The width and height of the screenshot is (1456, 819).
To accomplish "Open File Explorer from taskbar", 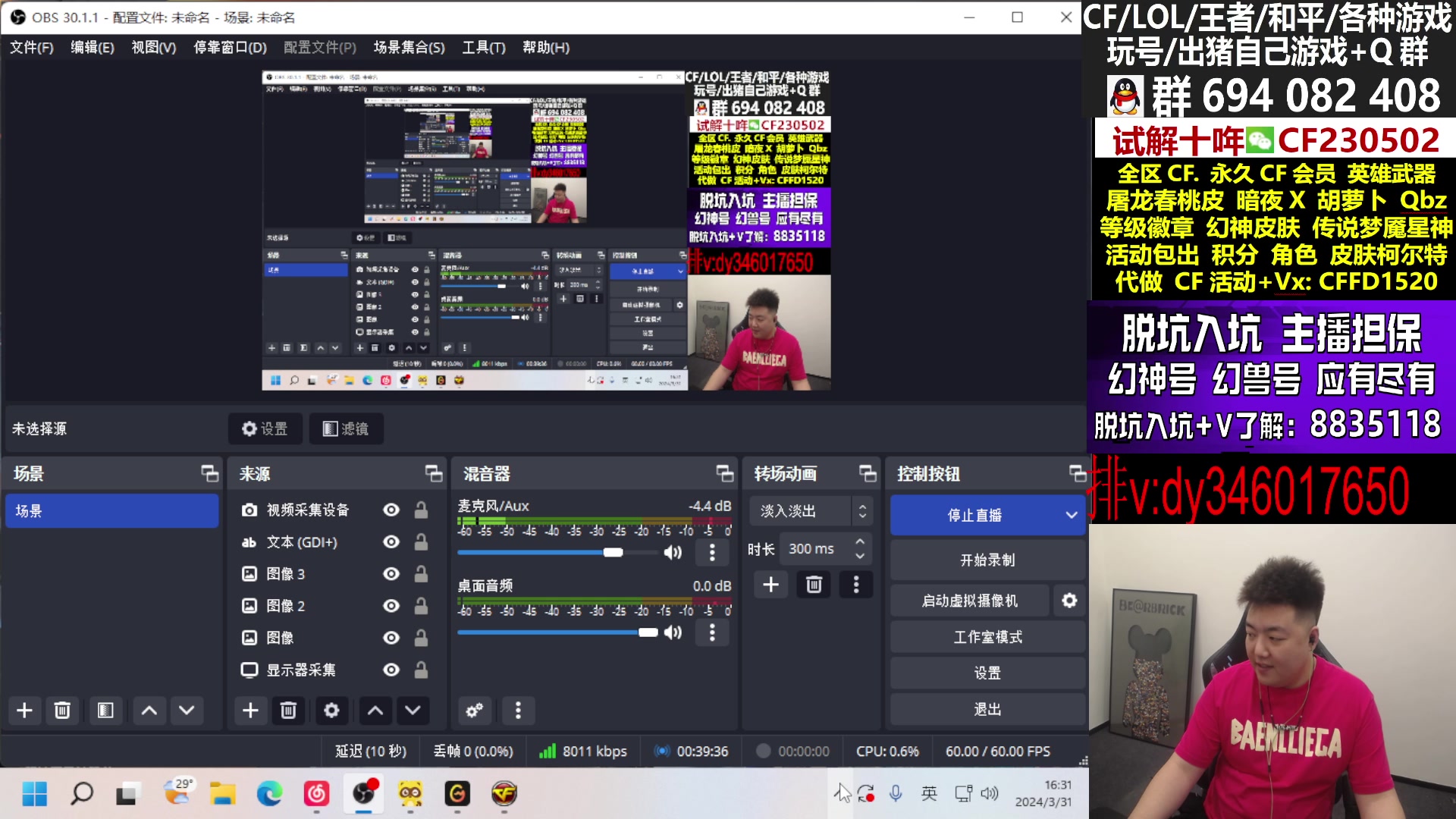I will [x=223, y=794].
